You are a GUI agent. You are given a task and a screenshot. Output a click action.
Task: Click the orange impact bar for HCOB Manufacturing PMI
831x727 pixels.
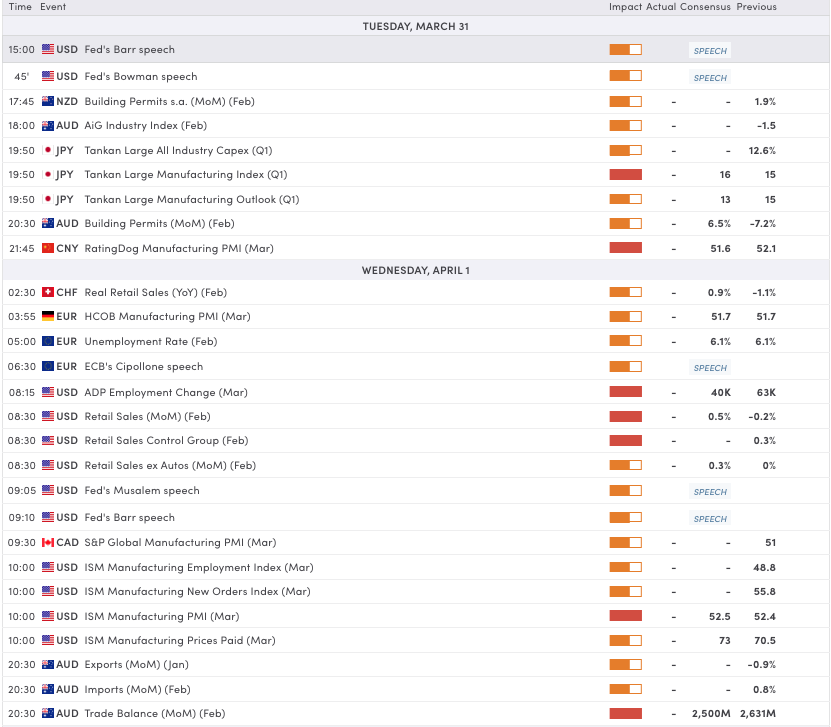coord(625,316)
